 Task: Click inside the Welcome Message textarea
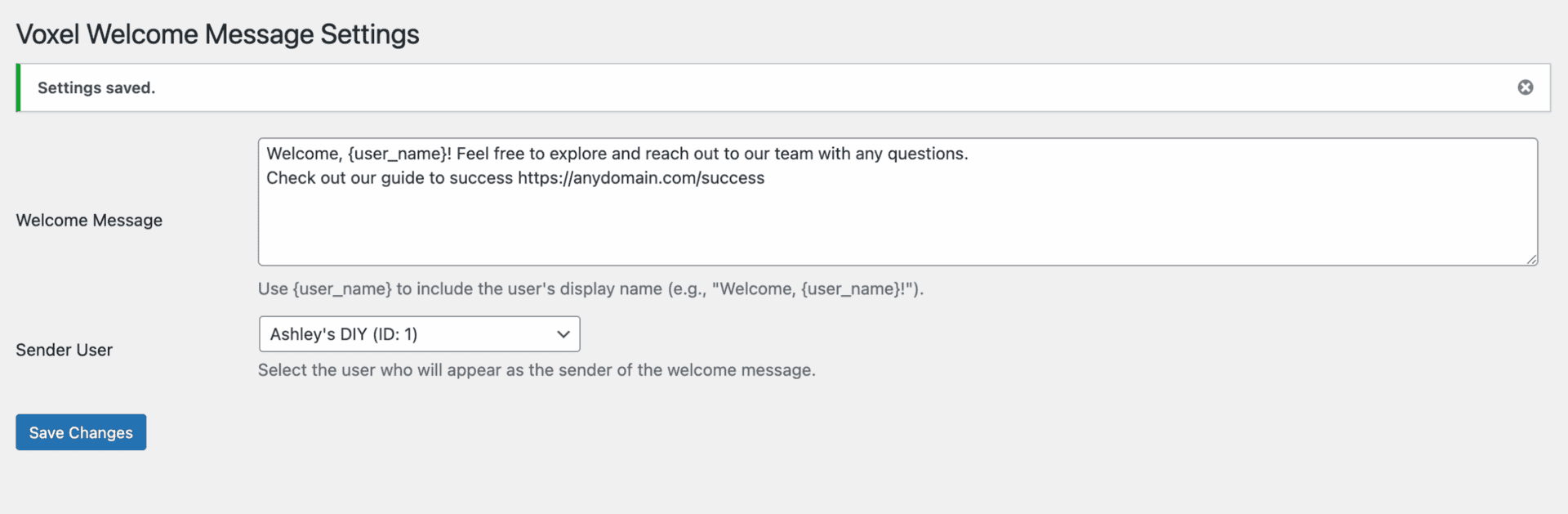point(898,202)
